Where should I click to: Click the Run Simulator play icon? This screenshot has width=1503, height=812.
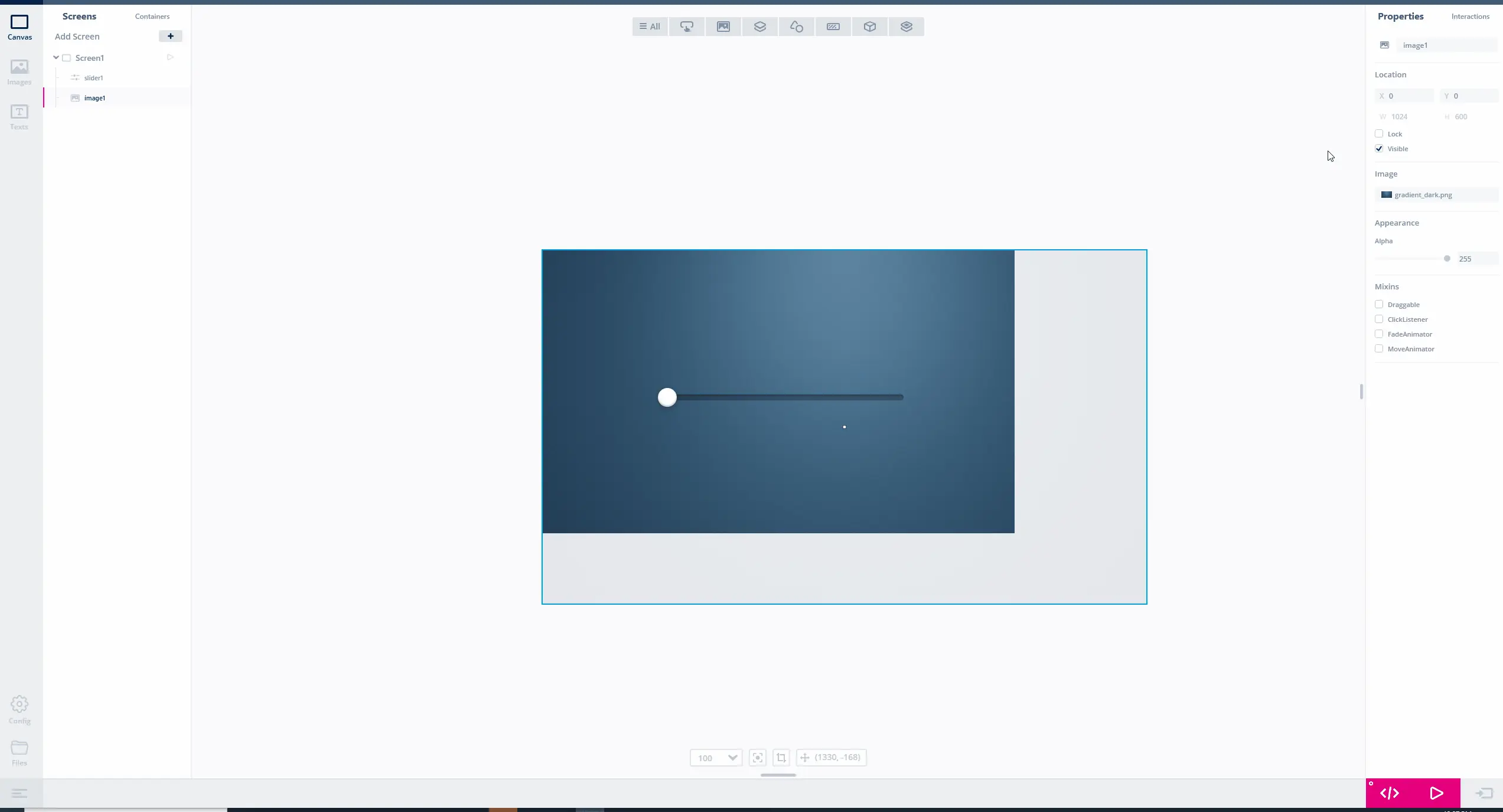point(1436,793)
